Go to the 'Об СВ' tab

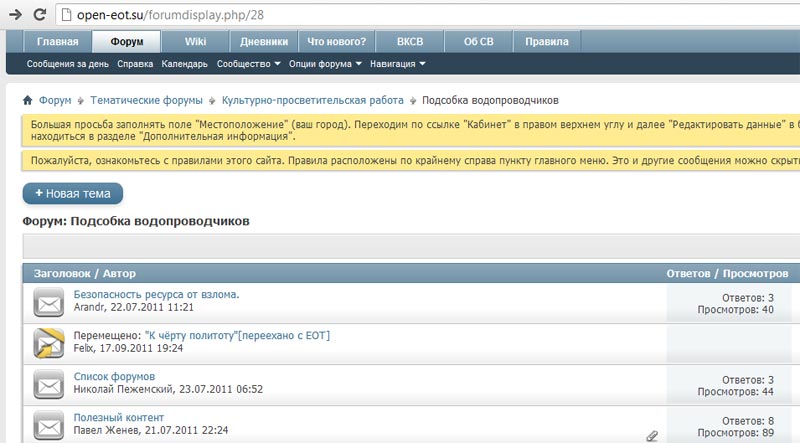(x=478, y=41)
